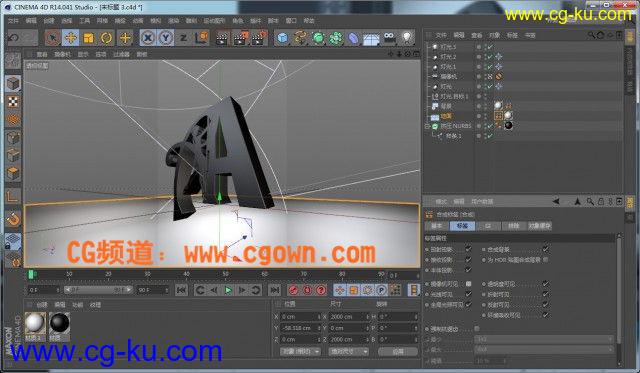Viewport: 640px width, 373px height.
Task: Open the green array modeling object icon
Action: [336, 38]
